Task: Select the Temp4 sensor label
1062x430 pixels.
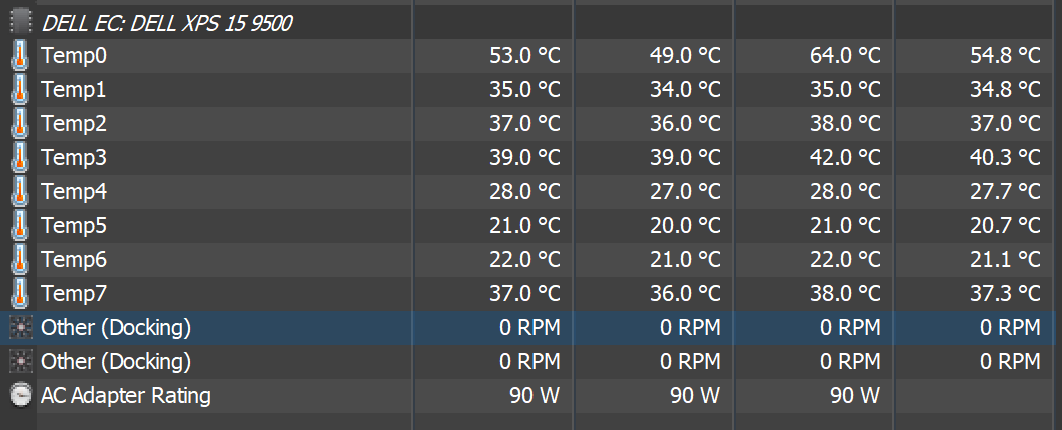Action: click(x=74, y=192)
